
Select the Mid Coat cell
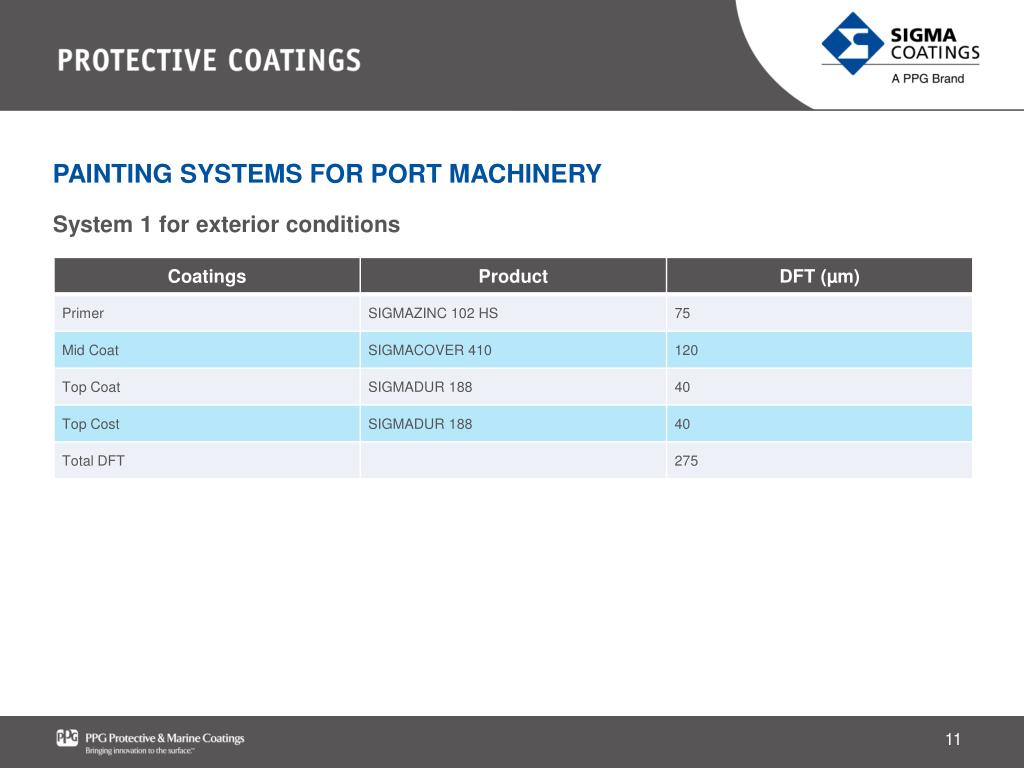point(207,350)
